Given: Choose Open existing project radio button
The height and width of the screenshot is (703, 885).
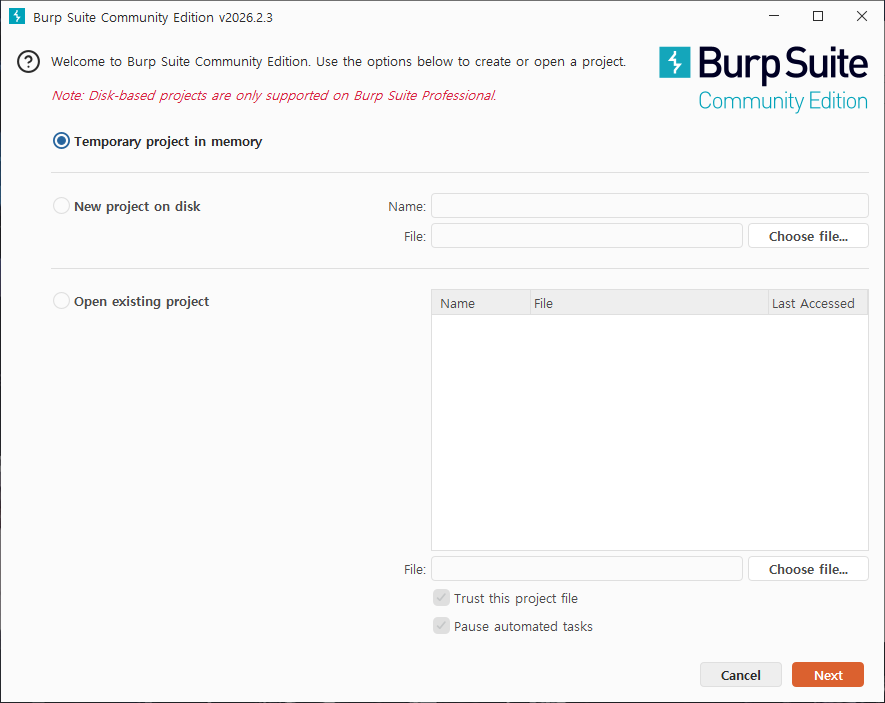Looking at the screenshot, I should click(62, 301).
